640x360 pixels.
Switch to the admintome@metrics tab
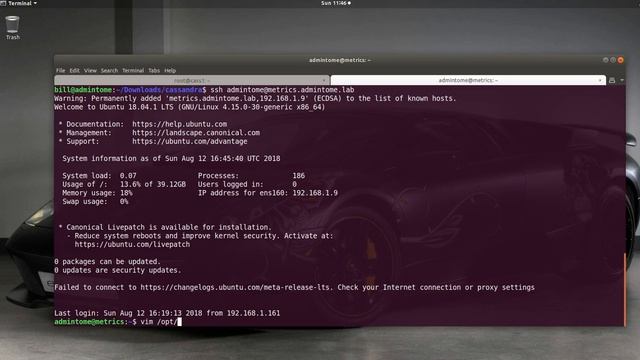(468, 80)
